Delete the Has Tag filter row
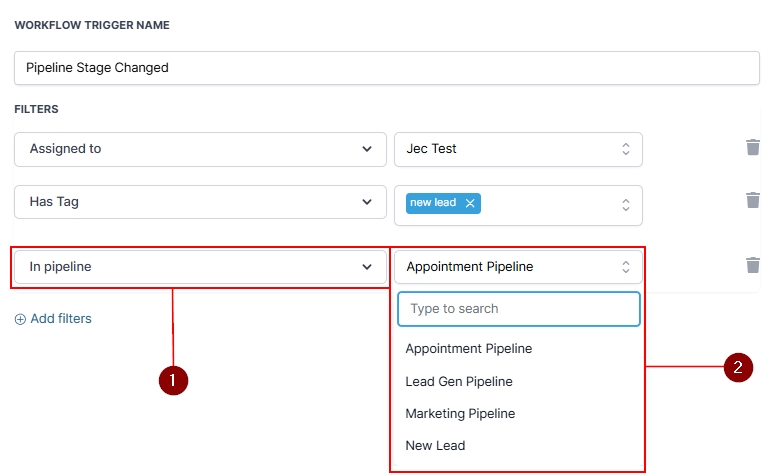Image resolution: width=782 pixels, height=475 pixels. click(x=753, y=200)
